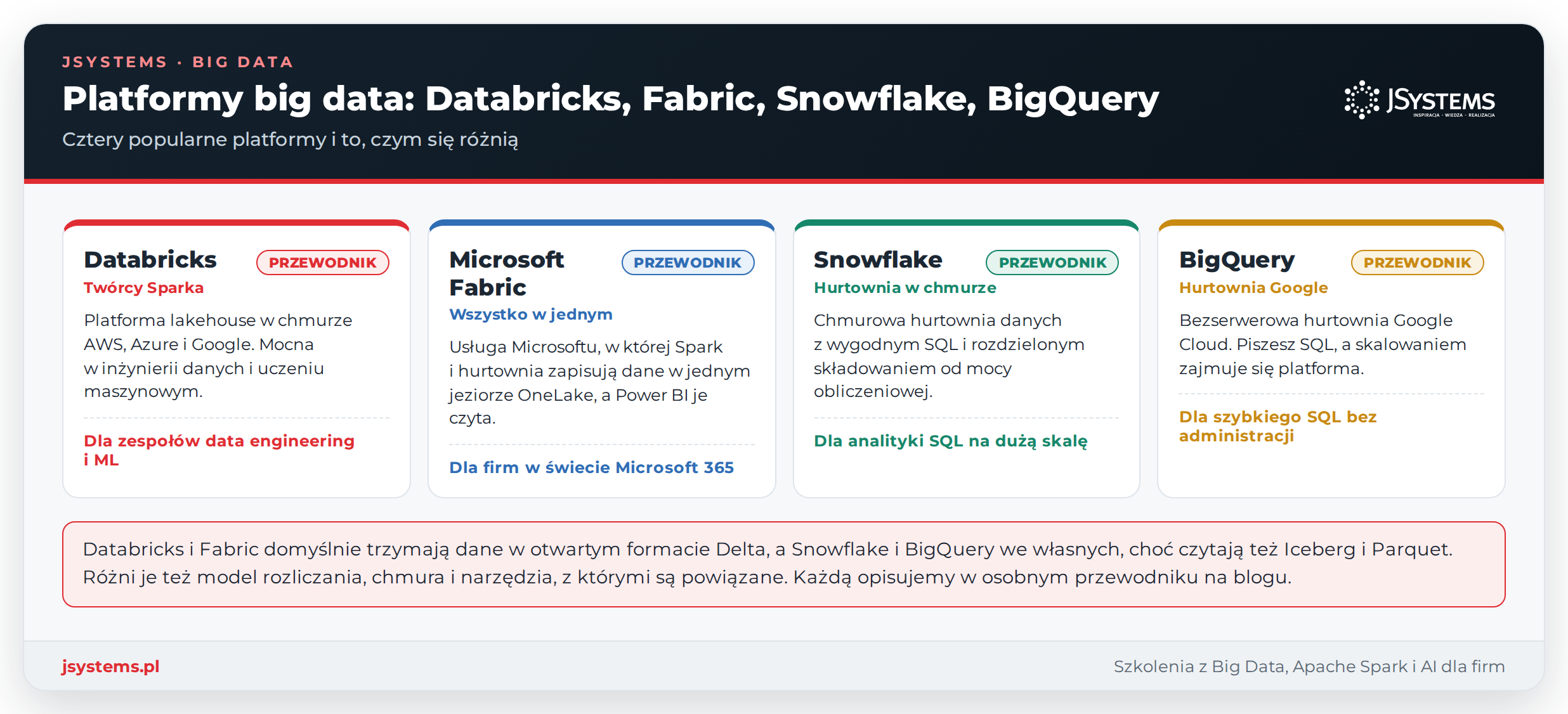Click 'Dla analityki SQL na dużą skalę'
The width and height of the screenshot is (1568, 714).
[950, 441]
